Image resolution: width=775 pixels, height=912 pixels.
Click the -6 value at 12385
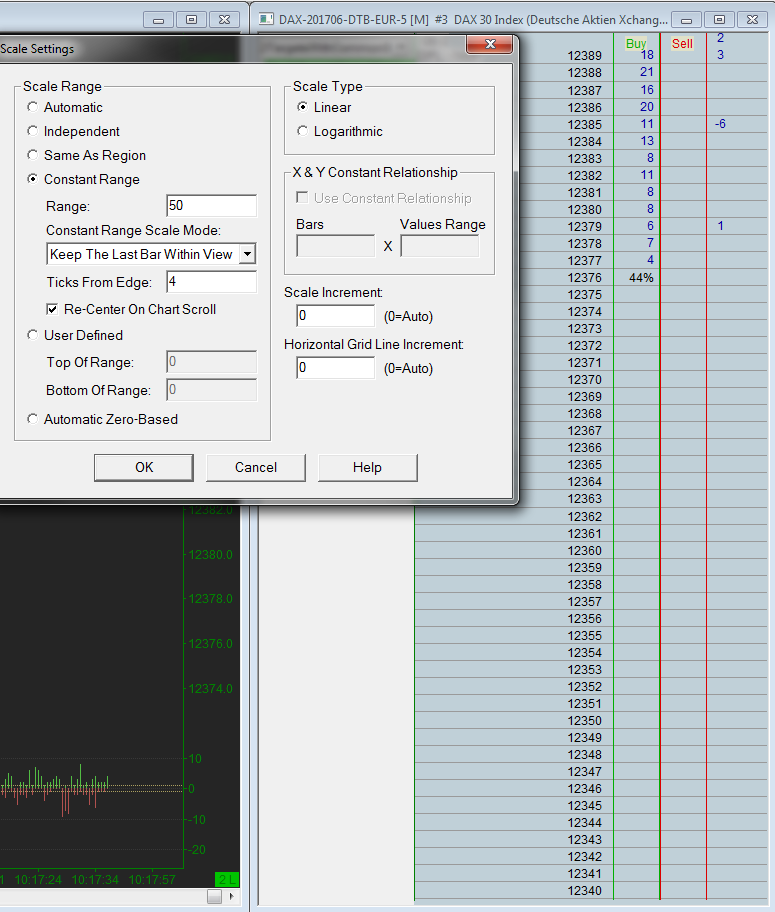click(x=720, y=123)
